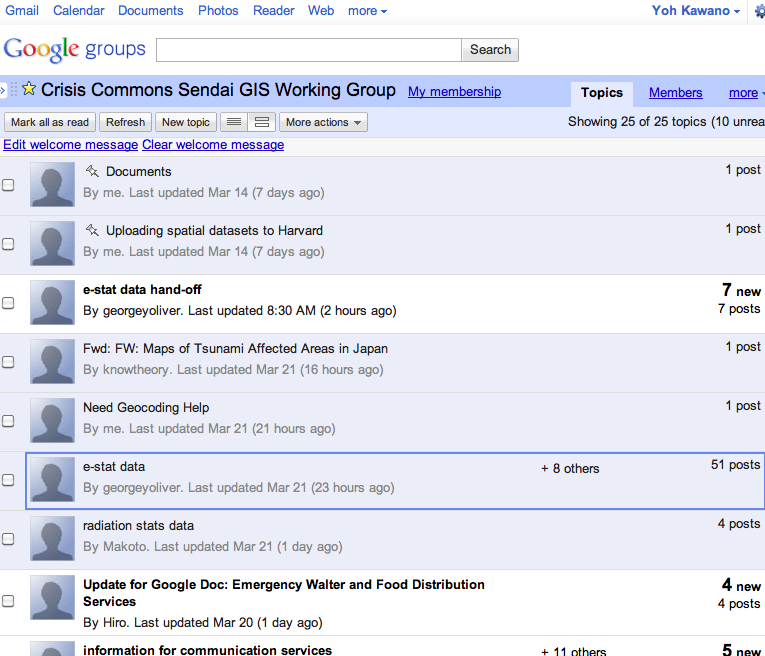The image size is (765, 656).
Task: Open Photos in top bar
Action: 218,11
